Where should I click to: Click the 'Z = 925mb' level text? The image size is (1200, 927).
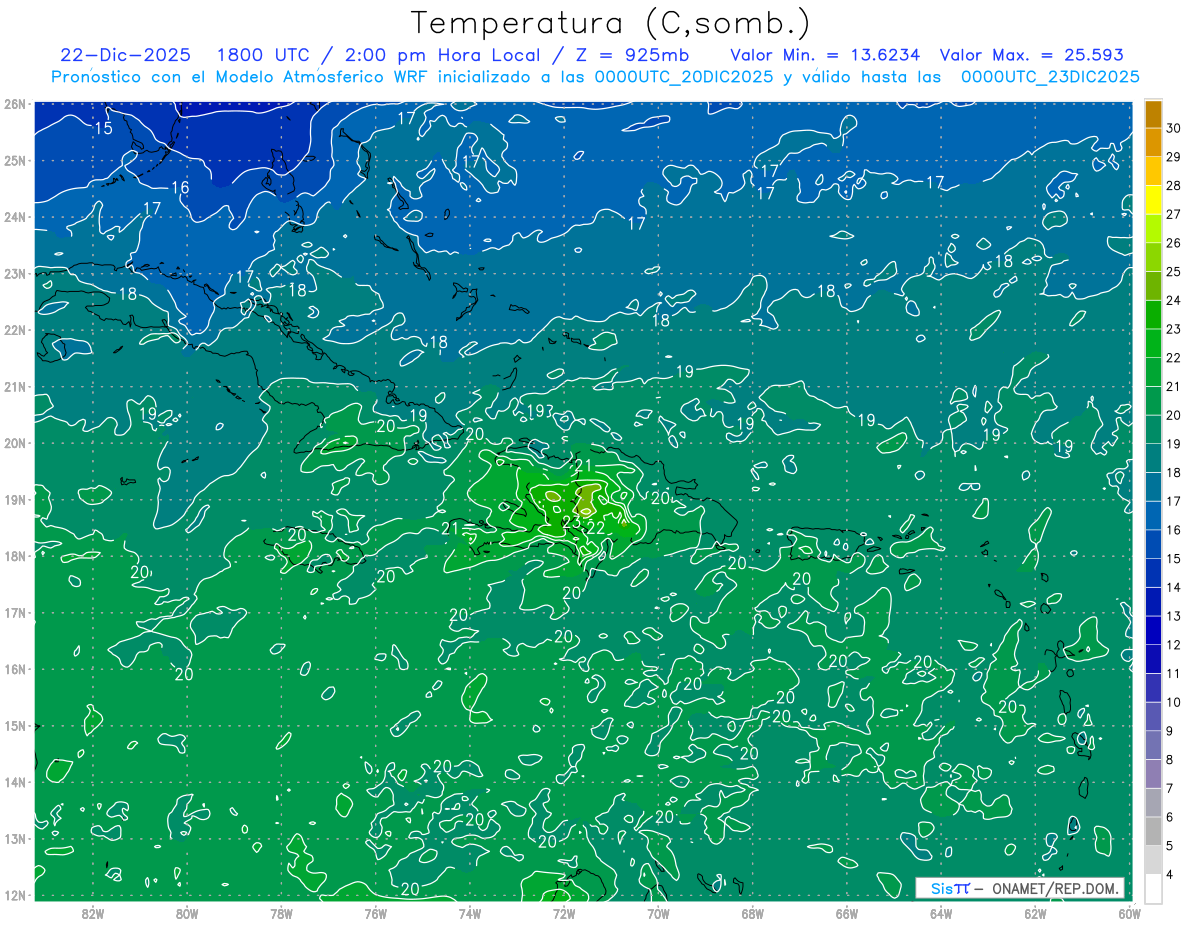(x=632, y=55)
